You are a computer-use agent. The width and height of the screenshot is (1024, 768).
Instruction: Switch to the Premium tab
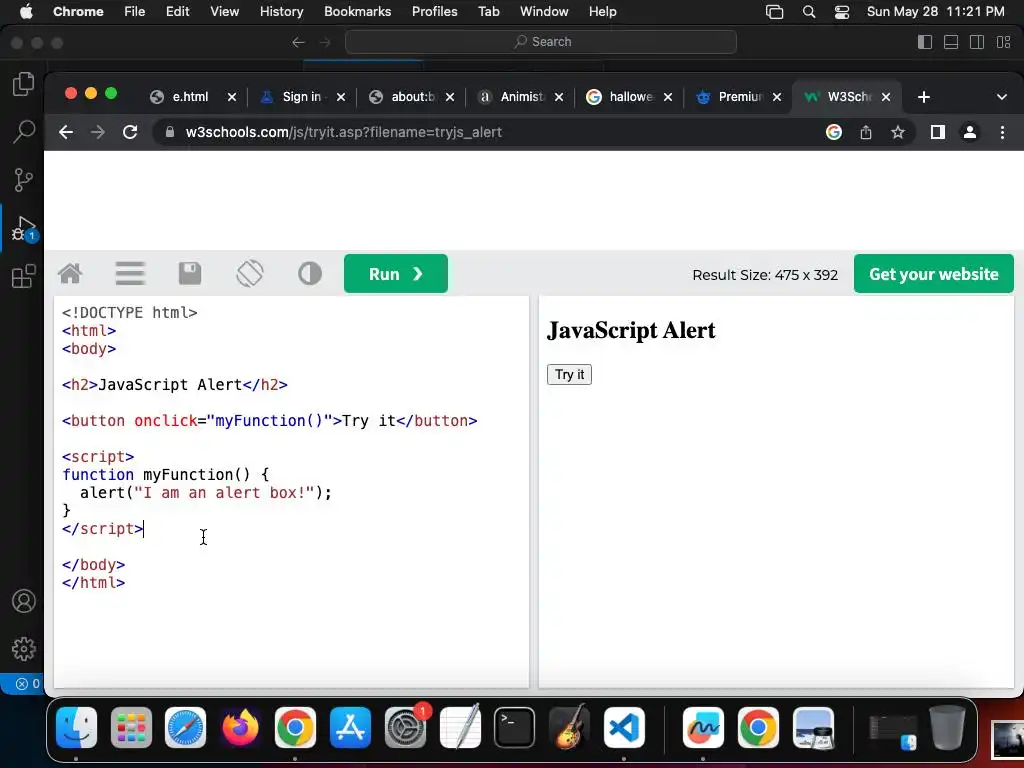point(739,97)
